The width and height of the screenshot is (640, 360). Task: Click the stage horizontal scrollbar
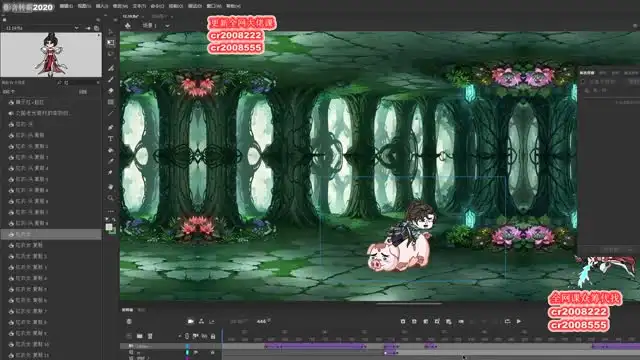pyautogui.click(x=409, y=303)
